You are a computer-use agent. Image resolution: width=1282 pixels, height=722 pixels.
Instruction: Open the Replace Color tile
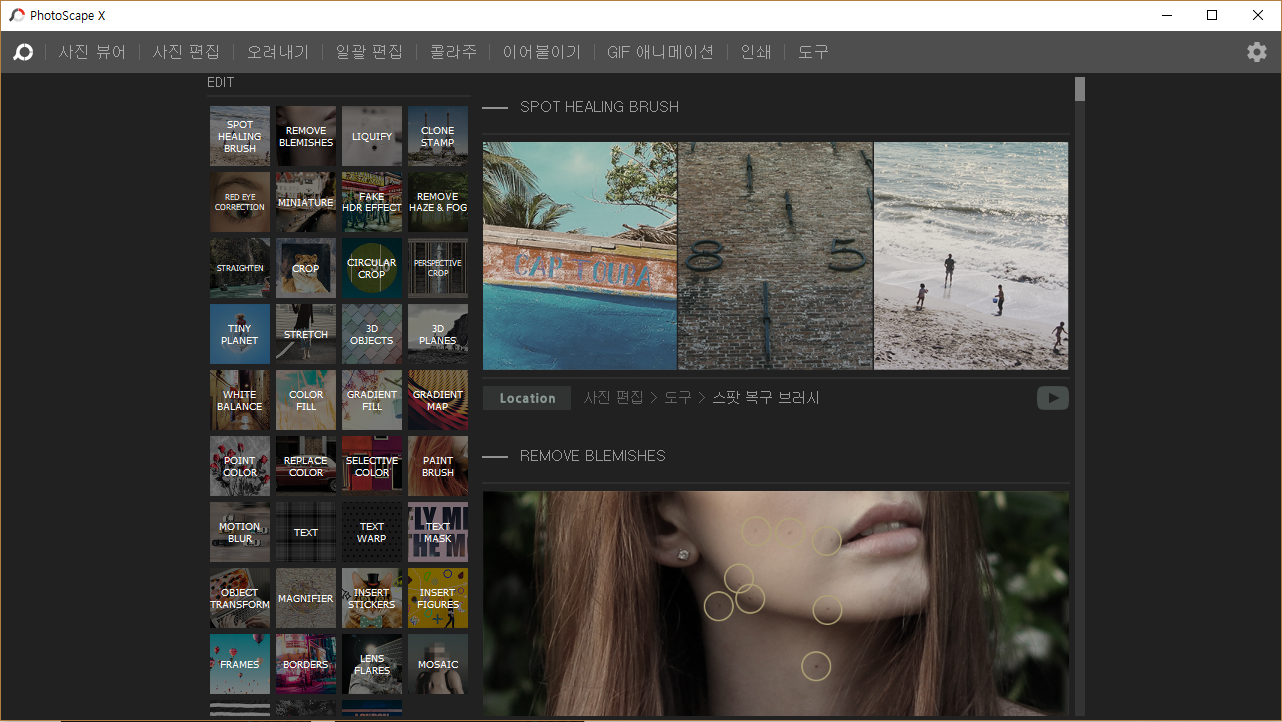point(306,466)
